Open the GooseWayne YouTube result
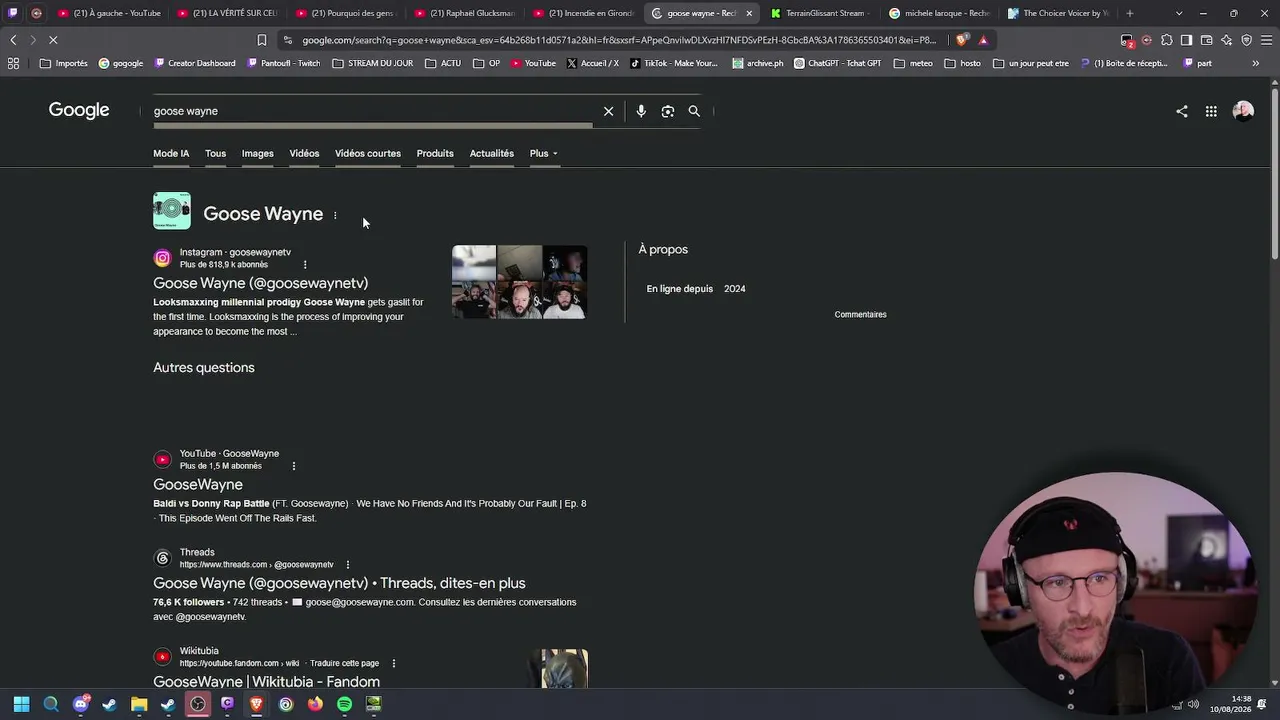The height and width of the screenshot is (720, 1280). (x=198, y=484)
